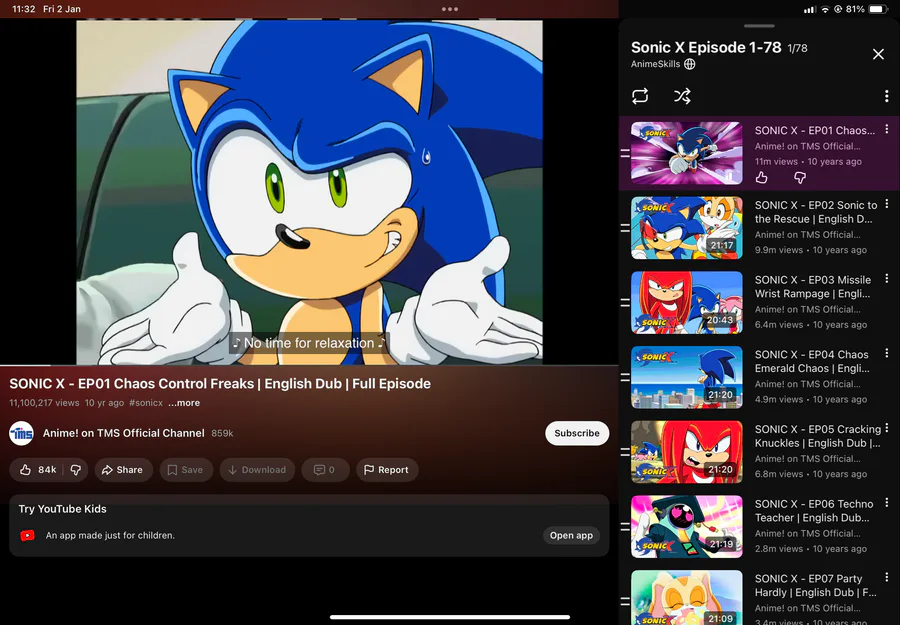Tap the public globe icon
Viewport: 900px width, 625px height.
point(690,64)
